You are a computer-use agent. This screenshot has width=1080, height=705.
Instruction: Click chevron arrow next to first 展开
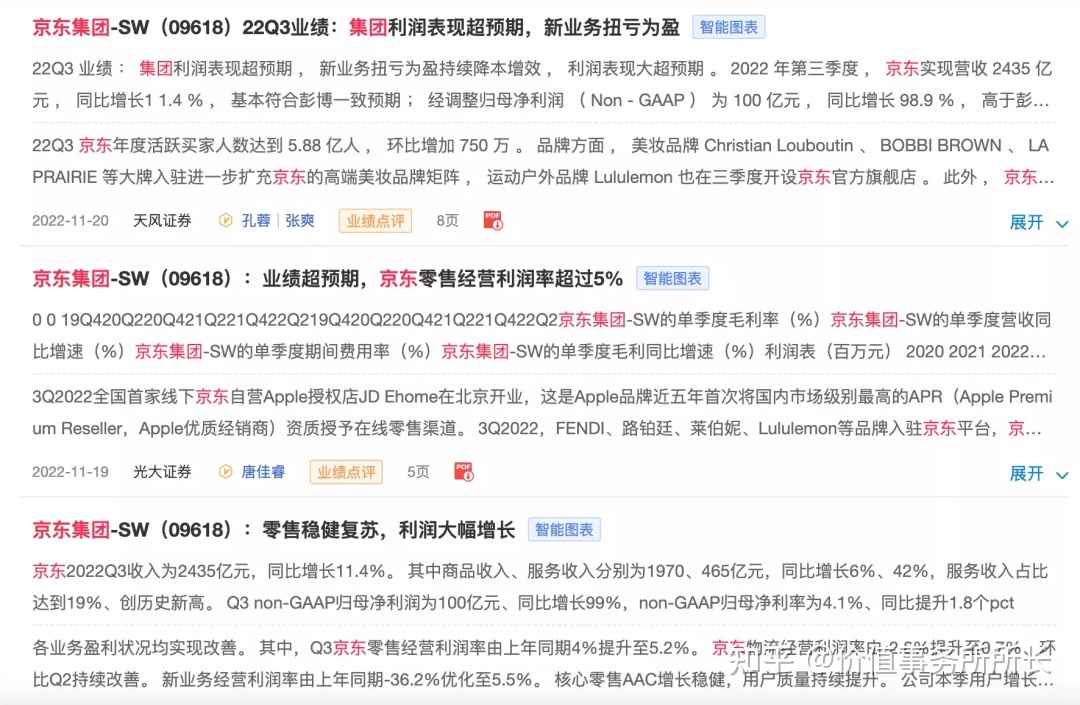coord(1062,223)
